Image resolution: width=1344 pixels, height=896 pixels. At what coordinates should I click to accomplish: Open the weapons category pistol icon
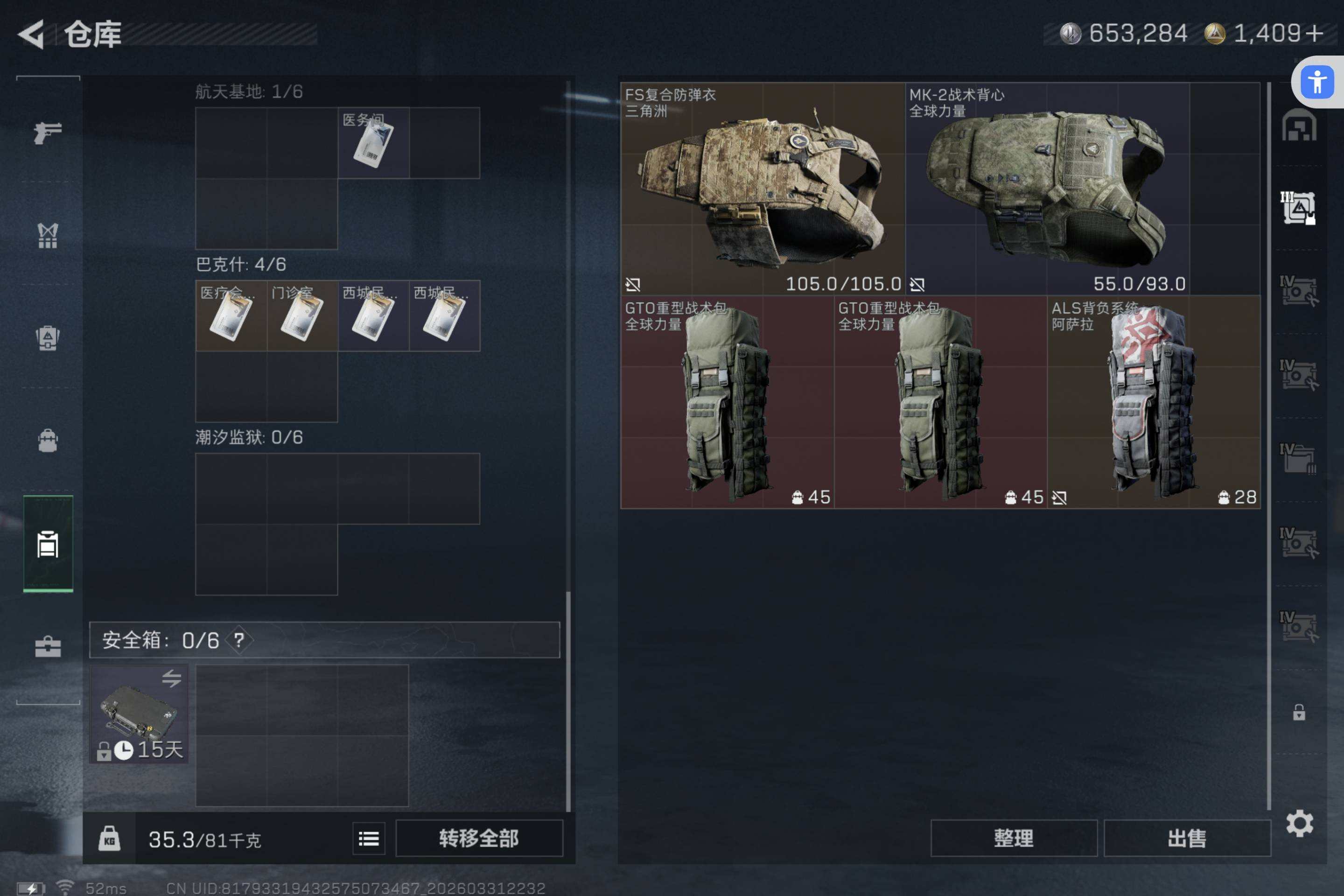click(48, 133)
